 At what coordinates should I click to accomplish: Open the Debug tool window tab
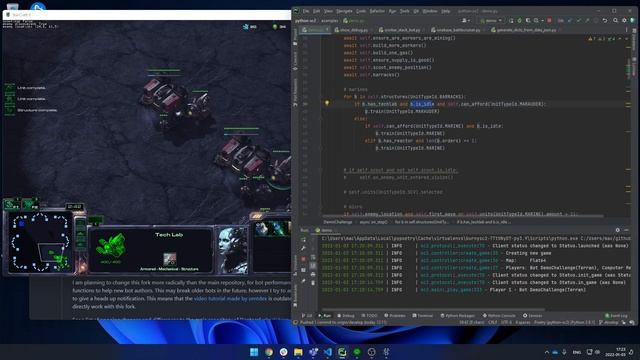click(x=346, y=316)
